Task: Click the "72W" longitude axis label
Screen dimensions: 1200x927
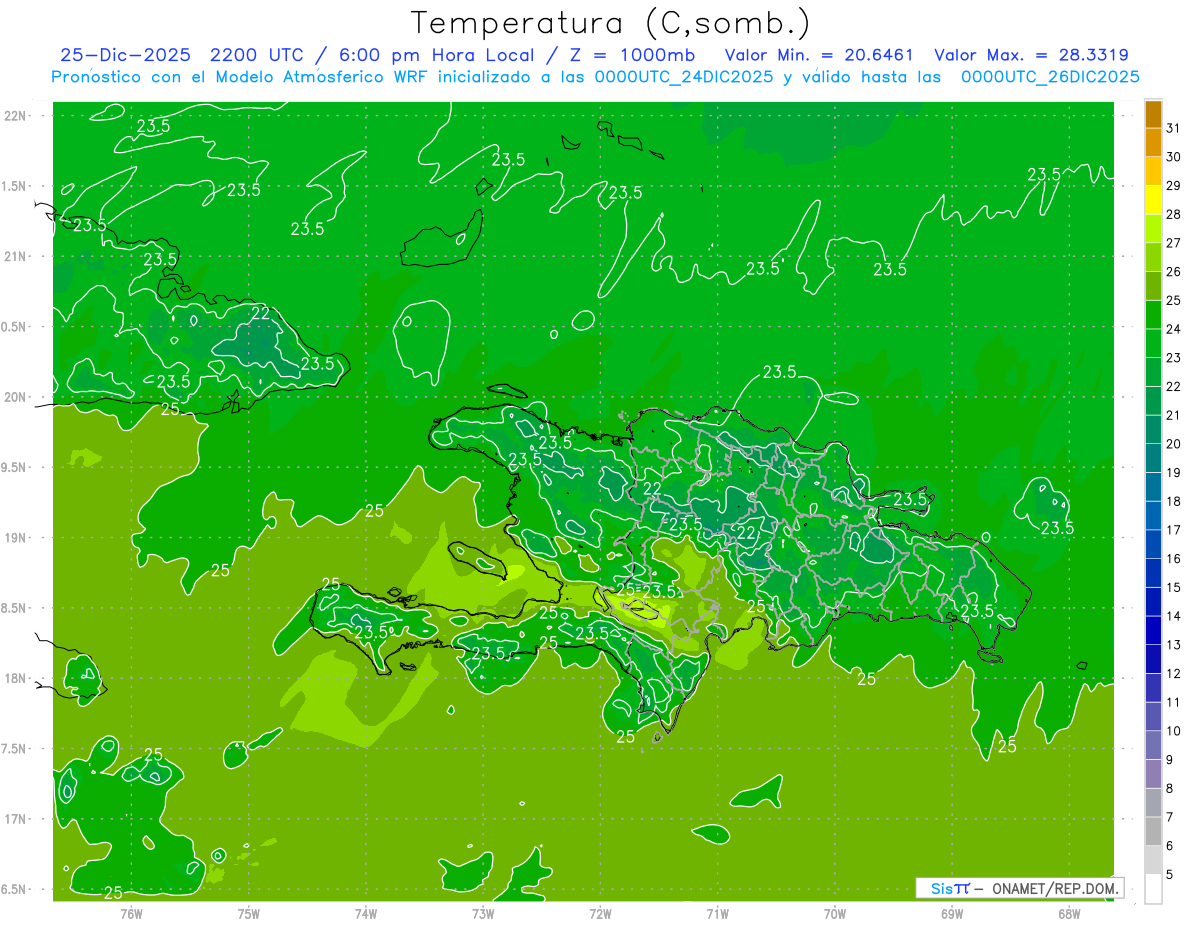Action: click(x=600, y=913)
